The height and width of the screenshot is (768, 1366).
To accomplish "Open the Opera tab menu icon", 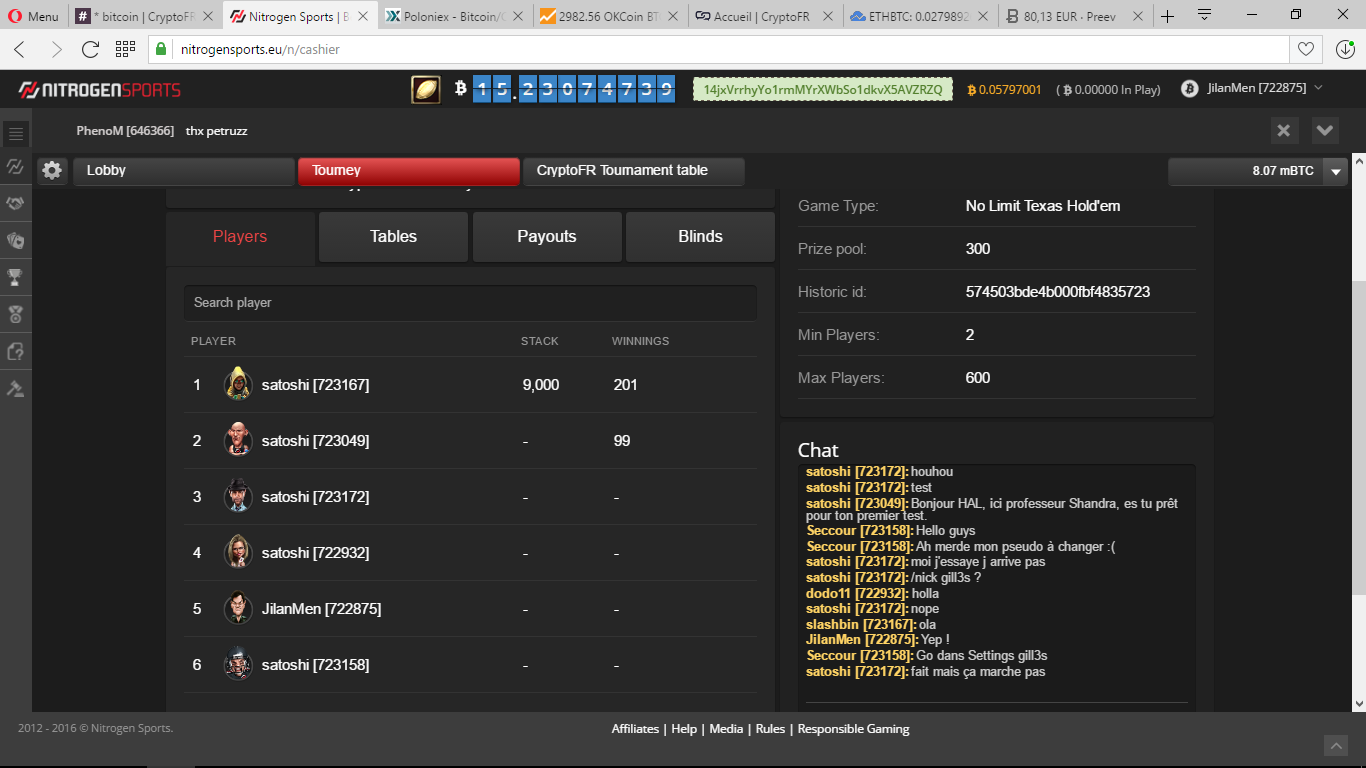I will click(1204, 14).
